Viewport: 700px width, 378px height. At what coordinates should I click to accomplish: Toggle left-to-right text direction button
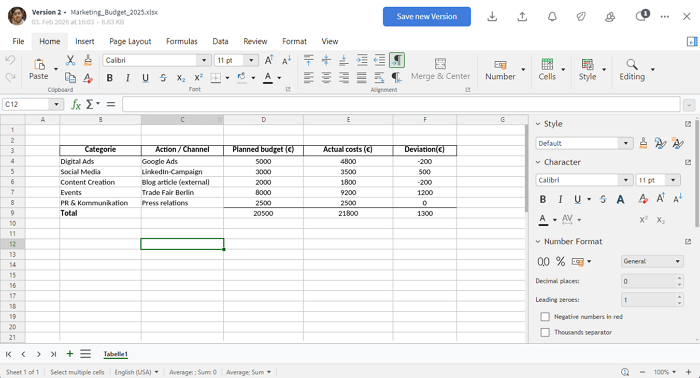(x=397, y=60)
